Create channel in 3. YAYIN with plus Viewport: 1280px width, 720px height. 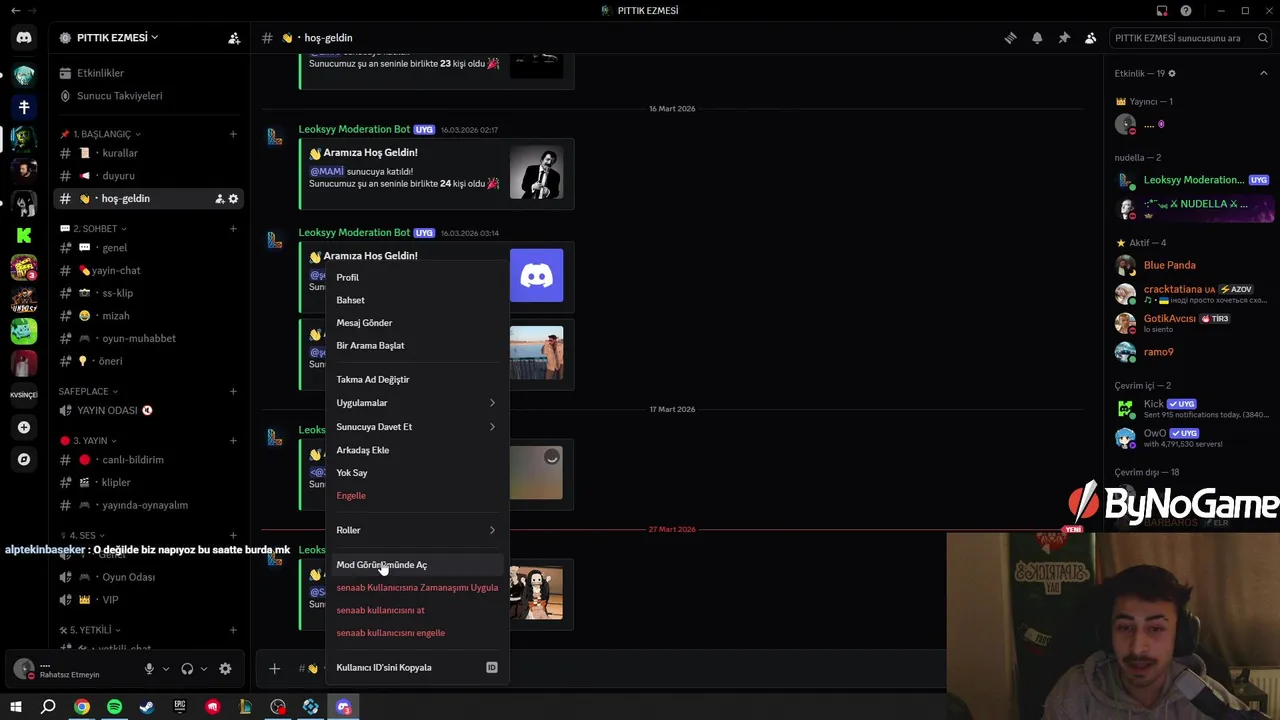point(233,440)
